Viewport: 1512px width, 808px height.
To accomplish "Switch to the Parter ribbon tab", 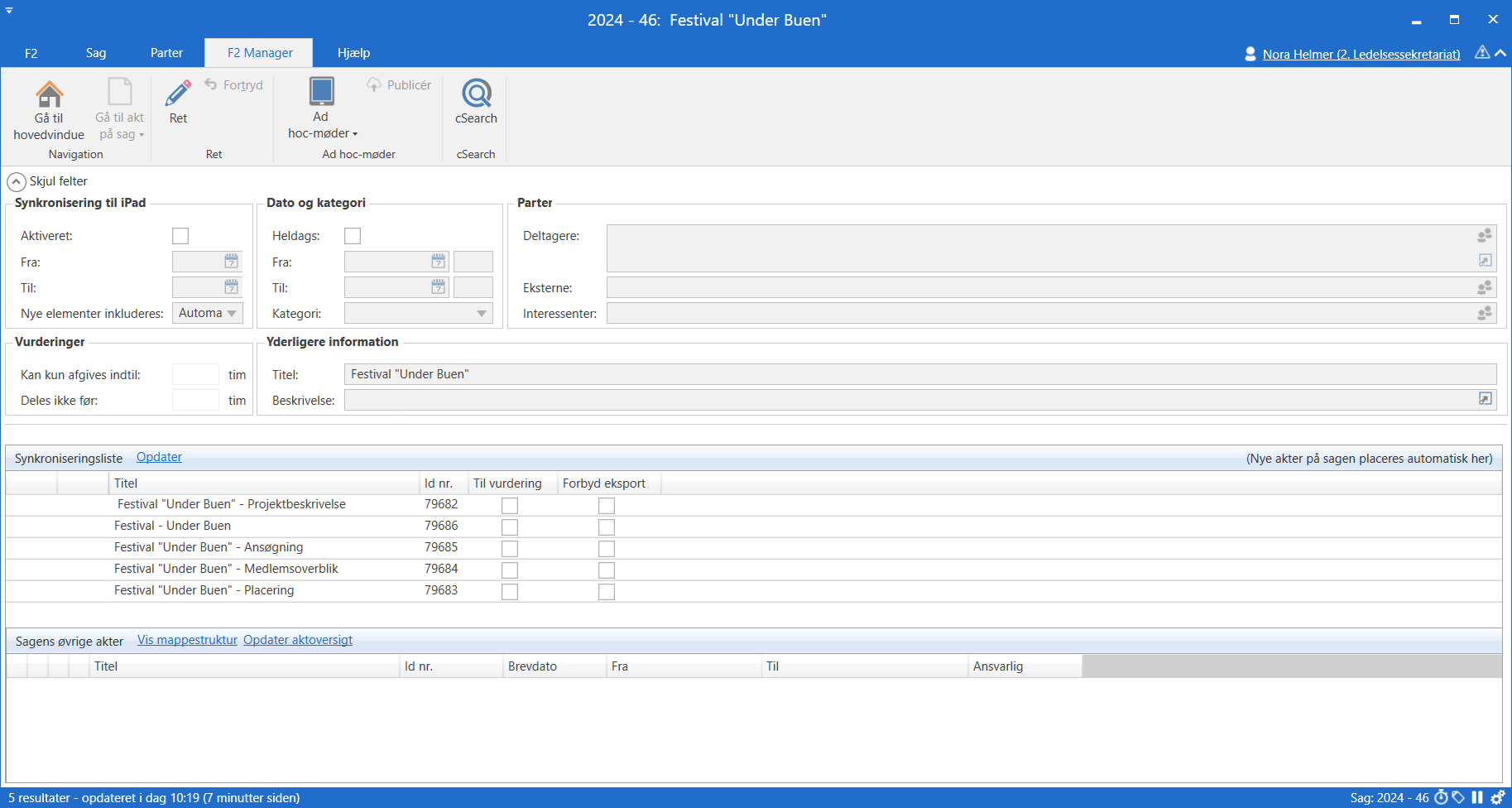I will coord(166,53).
